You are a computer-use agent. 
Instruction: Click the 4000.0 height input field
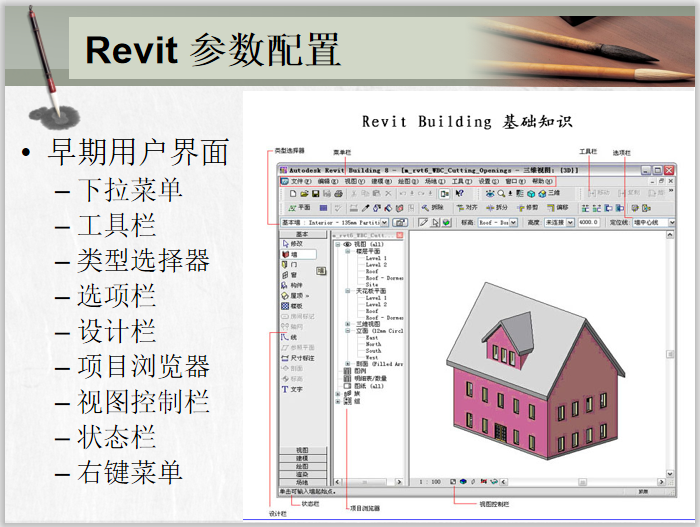tap(586, 222)
